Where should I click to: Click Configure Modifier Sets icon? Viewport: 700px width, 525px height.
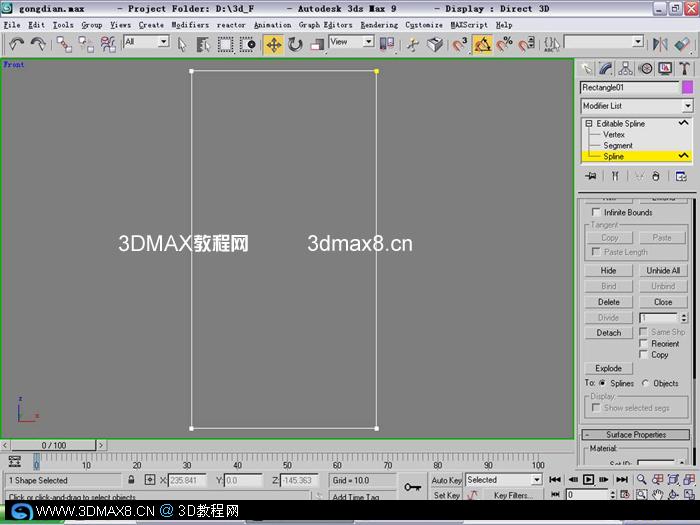pos(681,176)
